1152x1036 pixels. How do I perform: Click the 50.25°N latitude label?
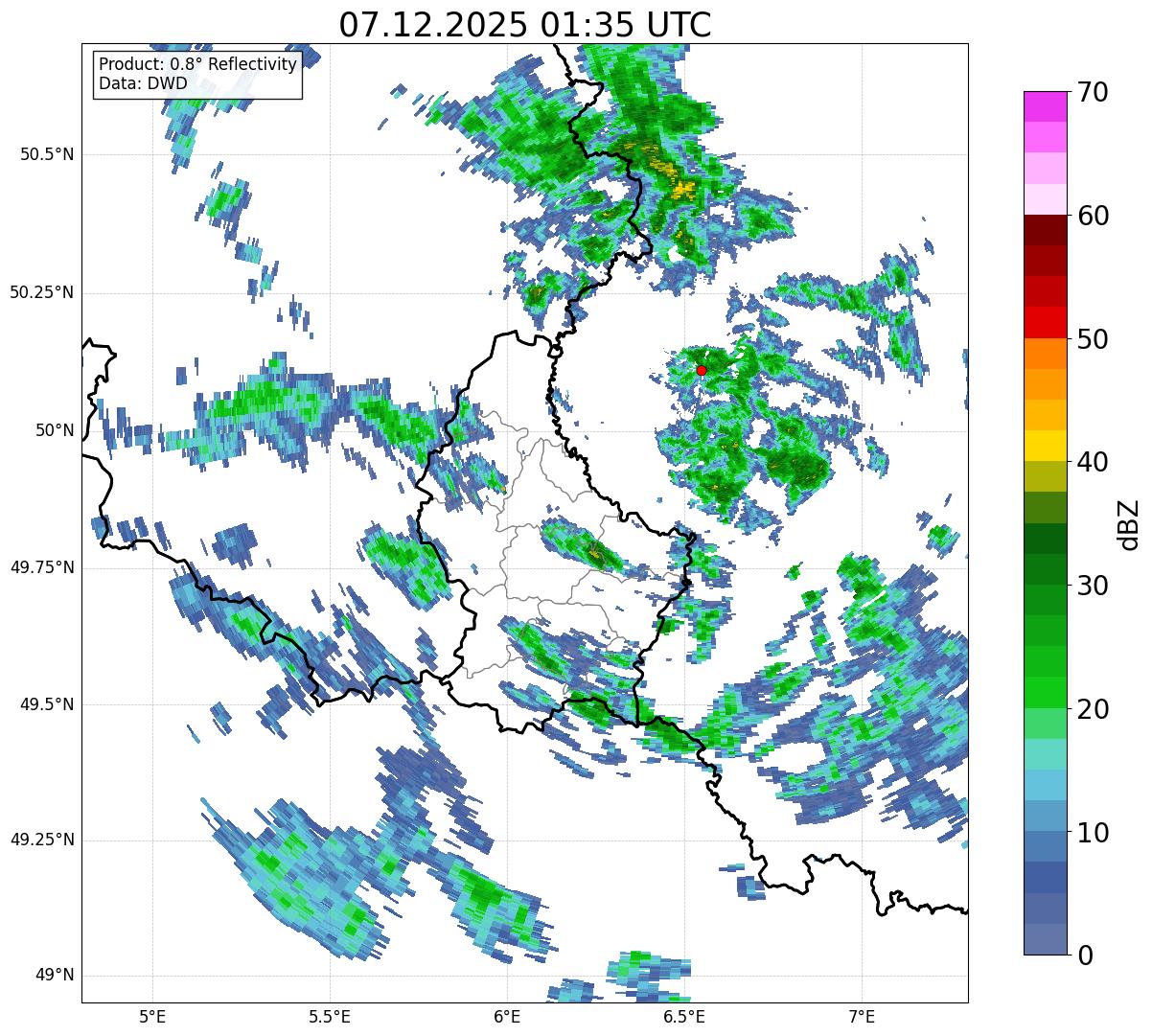pos(42,292)
